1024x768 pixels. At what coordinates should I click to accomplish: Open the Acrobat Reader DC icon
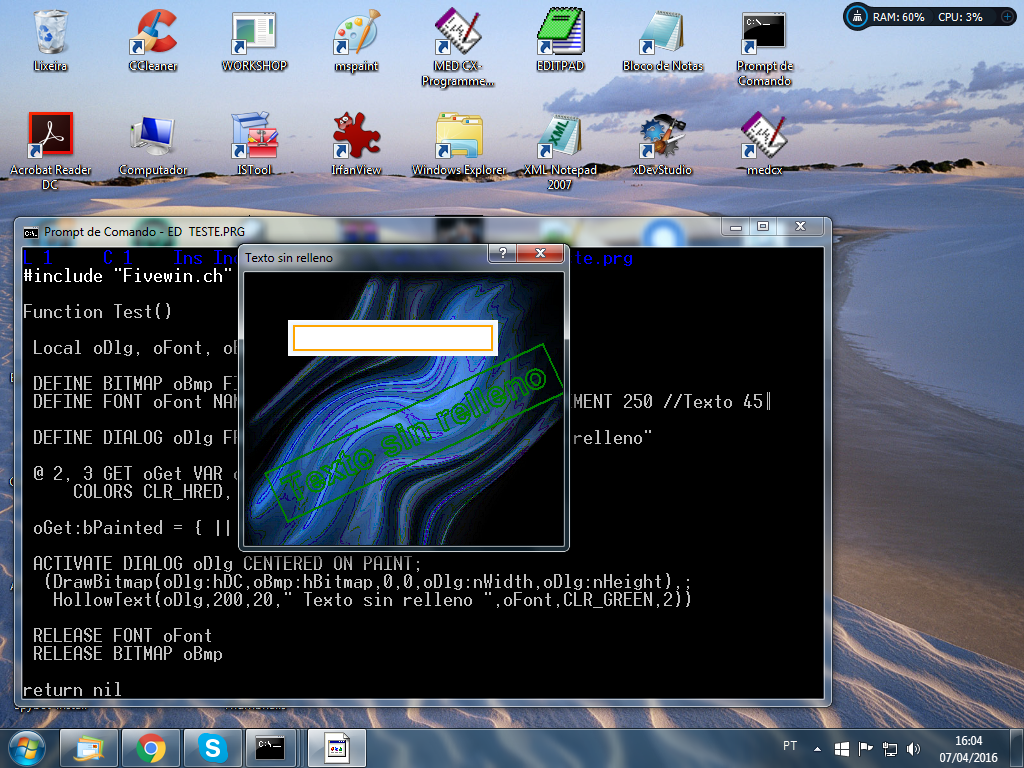click(x=50, y=137)
